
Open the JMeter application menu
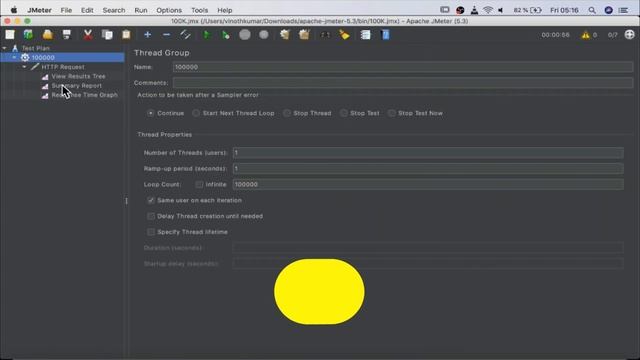pyautogui.click(x=39, y=10)
